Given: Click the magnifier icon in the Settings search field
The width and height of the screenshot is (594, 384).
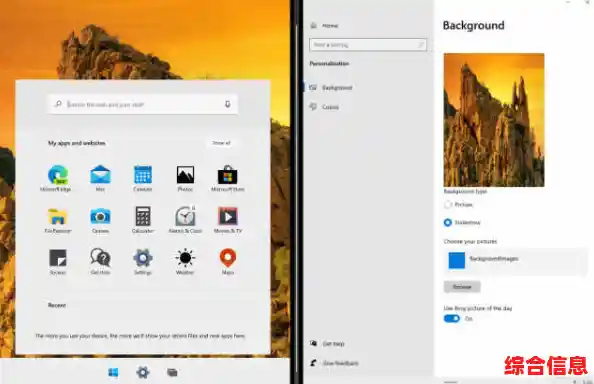Looking at the screenshot, I should tap(420, 45).
